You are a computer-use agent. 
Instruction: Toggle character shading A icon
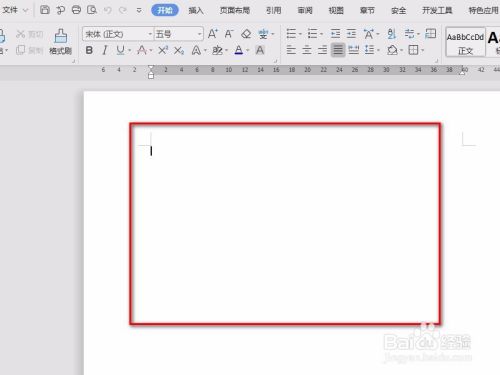260,50
